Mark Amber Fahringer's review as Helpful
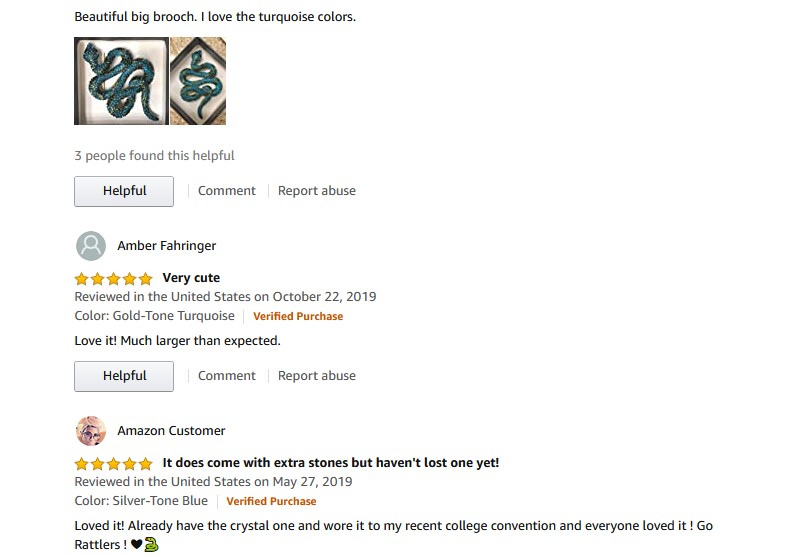798x556 pixels. point(124,376)
